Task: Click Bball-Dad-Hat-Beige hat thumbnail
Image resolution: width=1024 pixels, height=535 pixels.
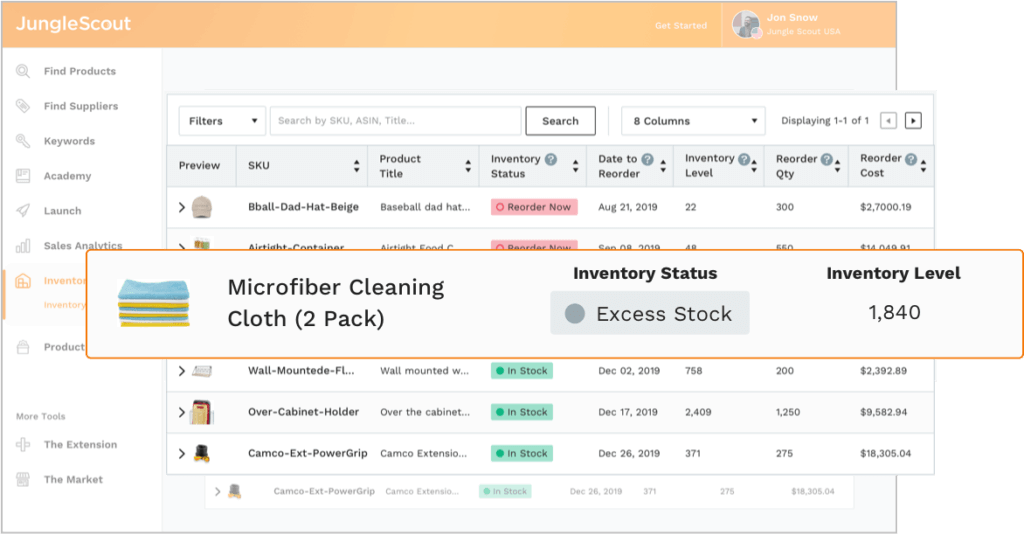Action: 202,206
